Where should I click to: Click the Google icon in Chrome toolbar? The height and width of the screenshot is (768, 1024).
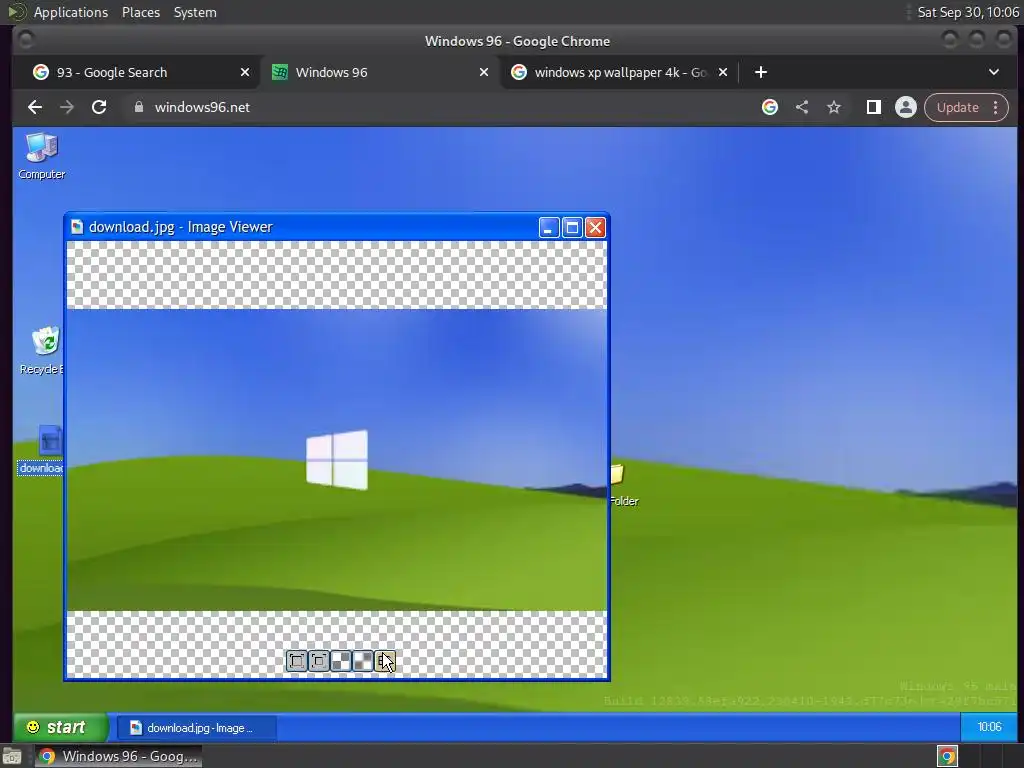pyautogui.click(x=770, y=107)
